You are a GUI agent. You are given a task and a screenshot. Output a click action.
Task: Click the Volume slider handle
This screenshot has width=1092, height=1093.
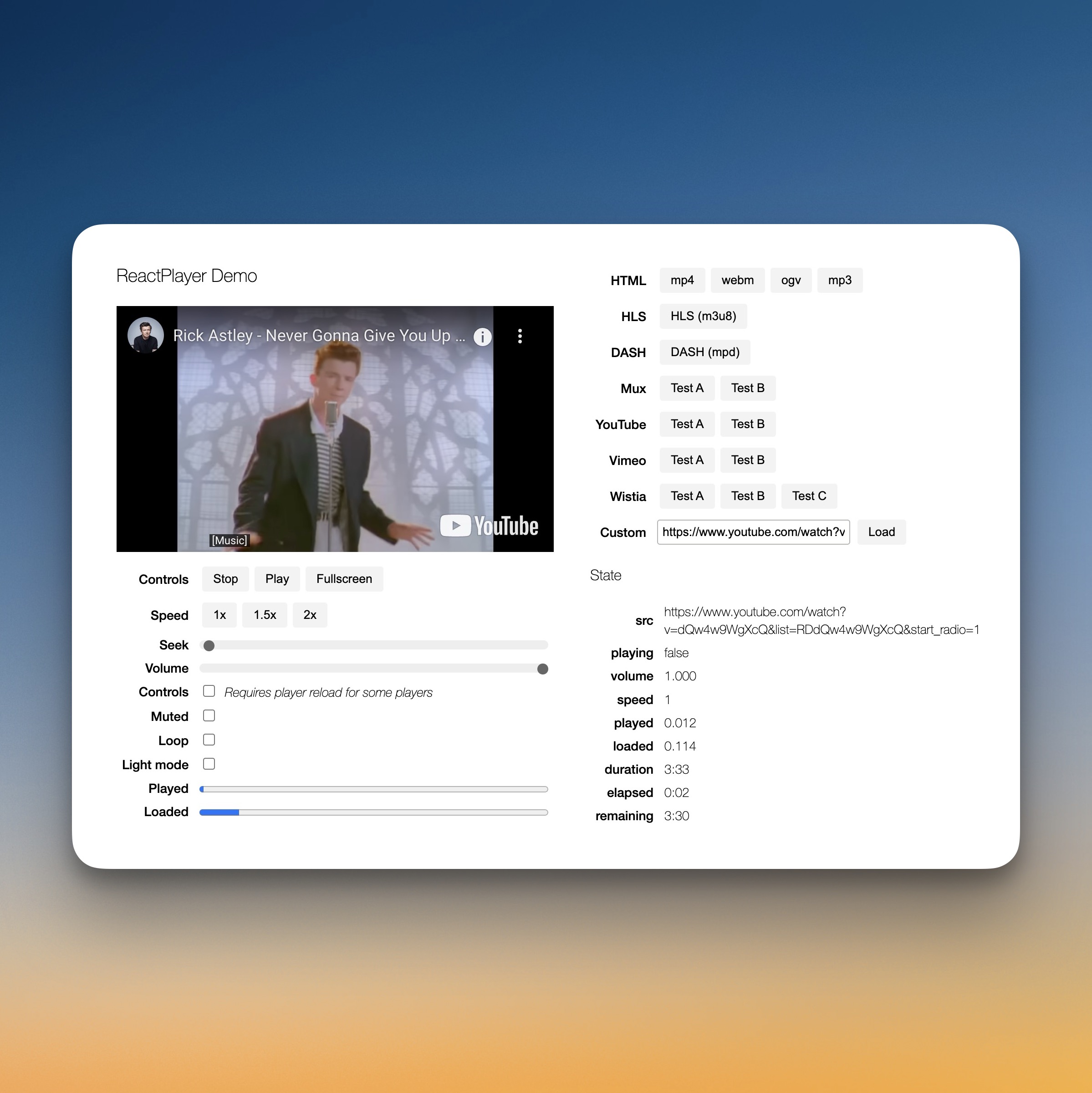[x=542, y=669]
